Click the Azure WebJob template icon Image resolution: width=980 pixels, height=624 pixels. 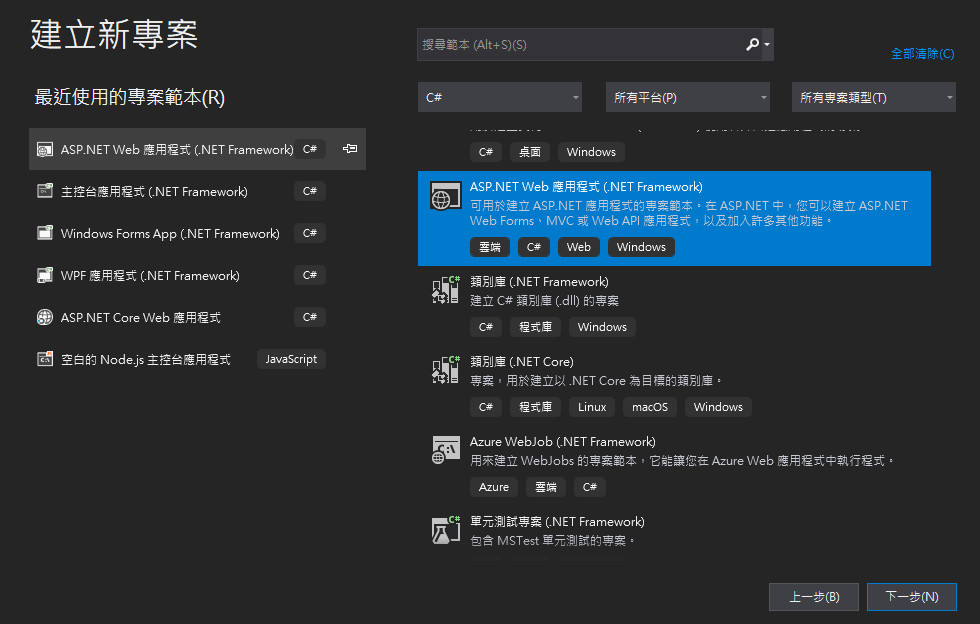[446, 450]
